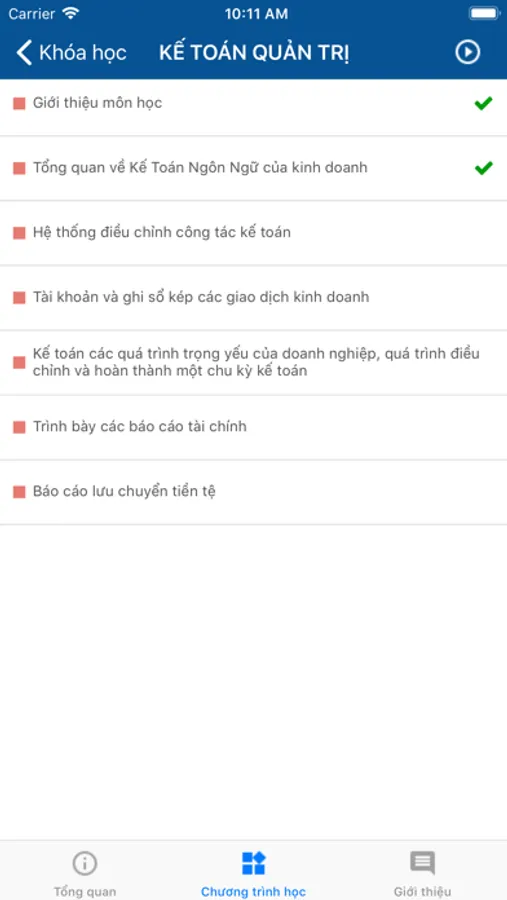Open the Tổng quan info icon tab
This screenshot has height=900, width=507.
click(84, 863)
